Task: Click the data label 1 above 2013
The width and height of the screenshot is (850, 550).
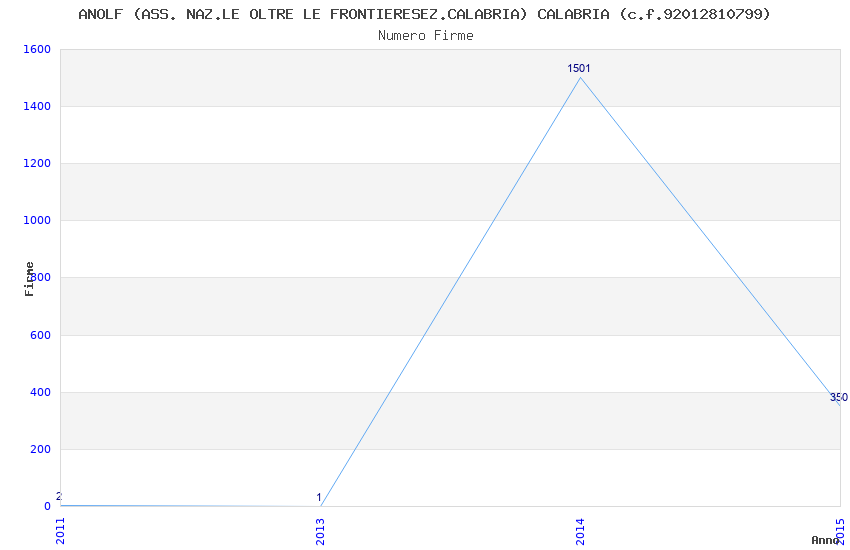Action: tap(319, 497)
